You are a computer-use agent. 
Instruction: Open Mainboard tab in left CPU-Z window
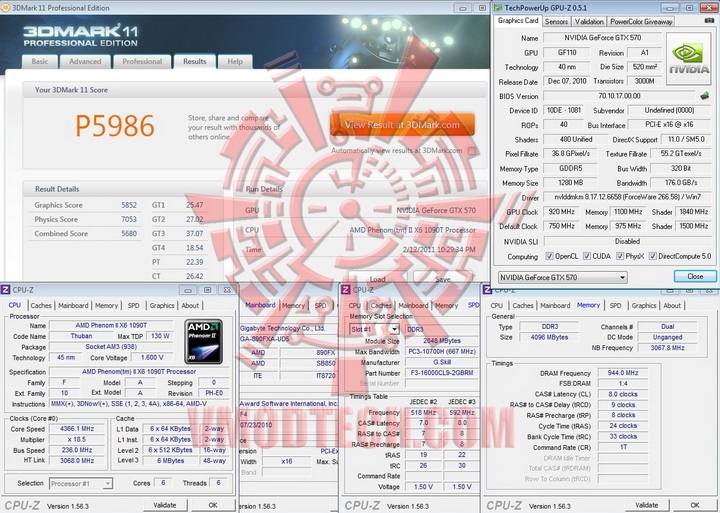[x=73, y=305]
